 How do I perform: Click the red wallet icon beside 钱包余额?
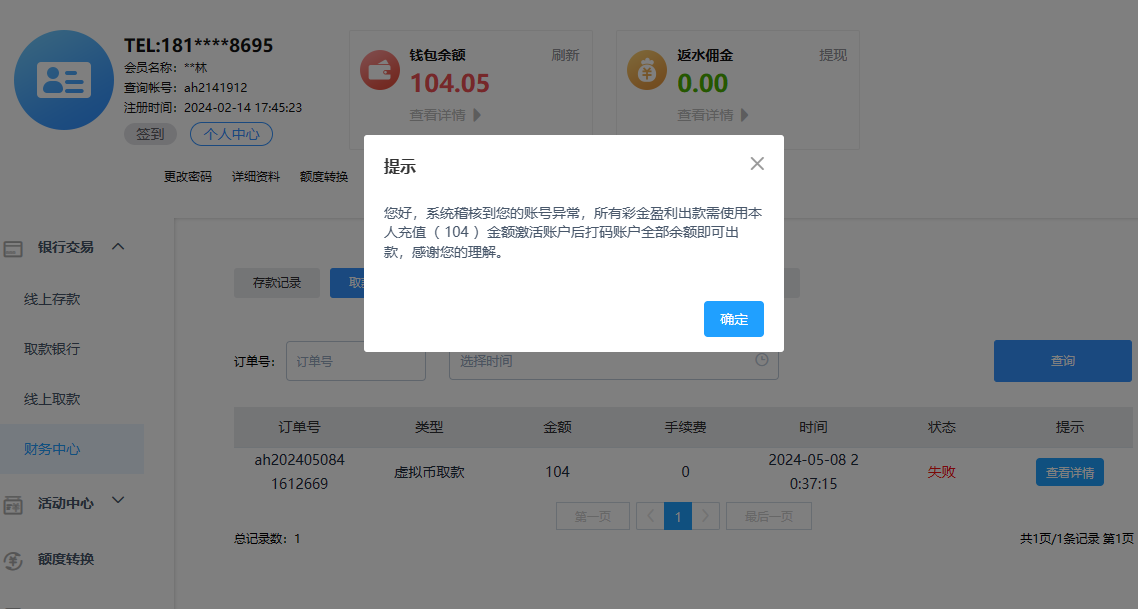(x=380, y=71)
